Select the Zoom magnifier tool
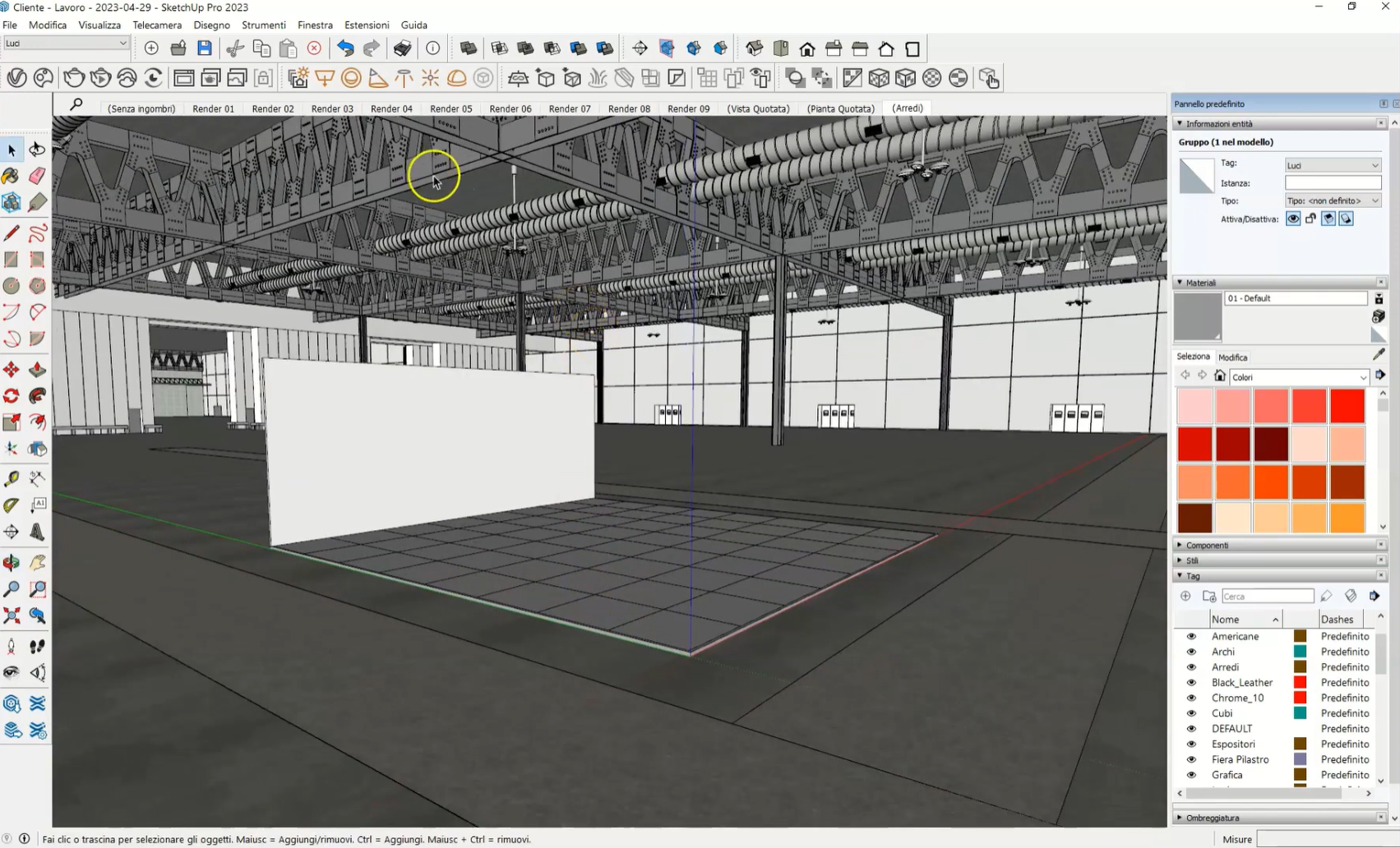The width and height of the screenshot is (1400, 848). 12,589
